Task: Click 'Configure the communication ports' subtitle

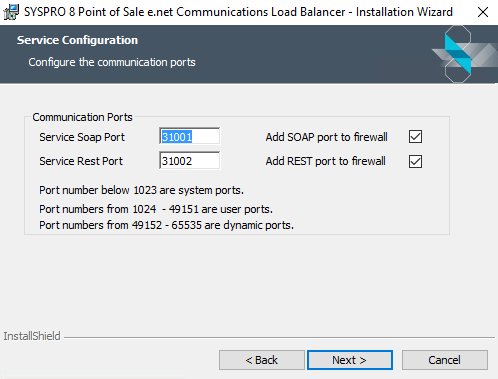Action: 112,62
